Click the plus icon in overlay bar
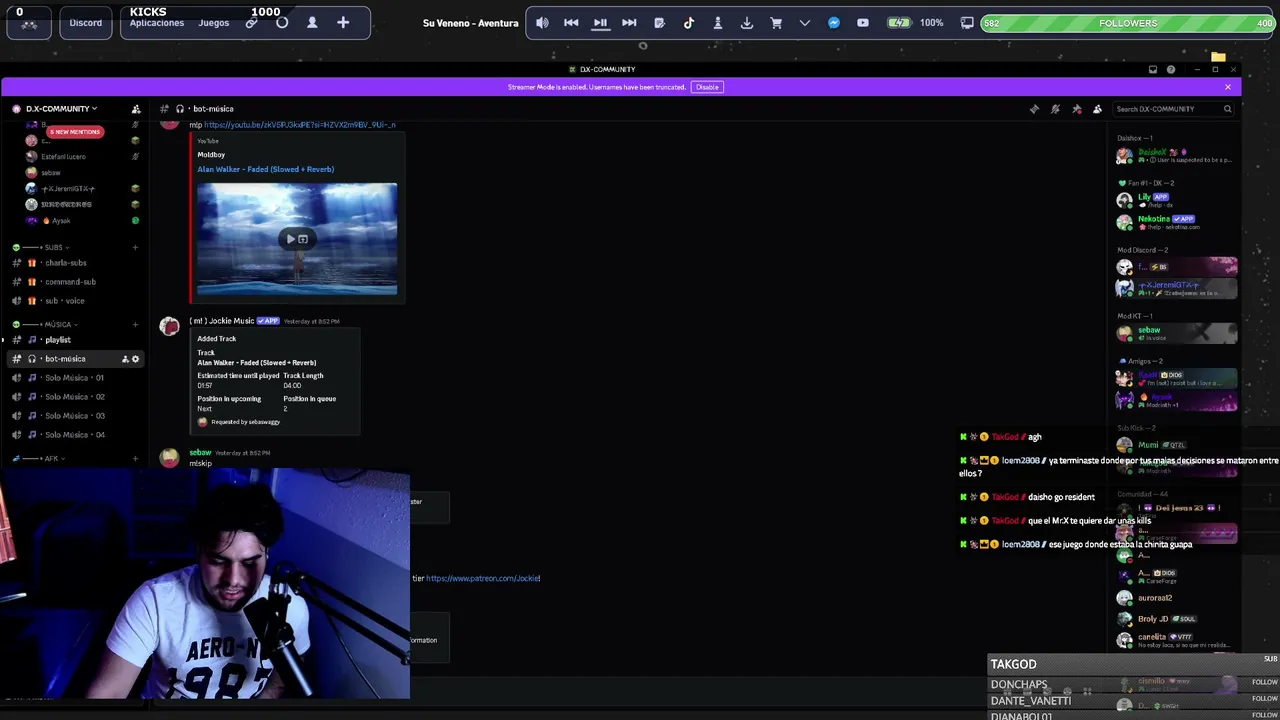This screenshot has width=1280, height=720. (343, 22)
